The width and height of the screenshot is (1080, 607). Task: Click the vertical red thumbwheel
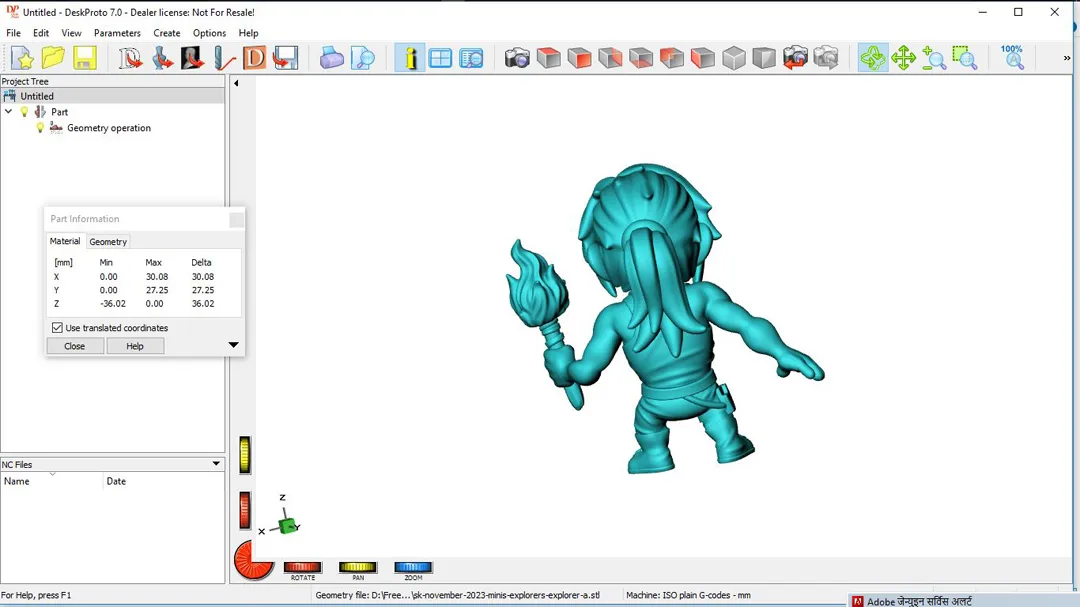245,511
